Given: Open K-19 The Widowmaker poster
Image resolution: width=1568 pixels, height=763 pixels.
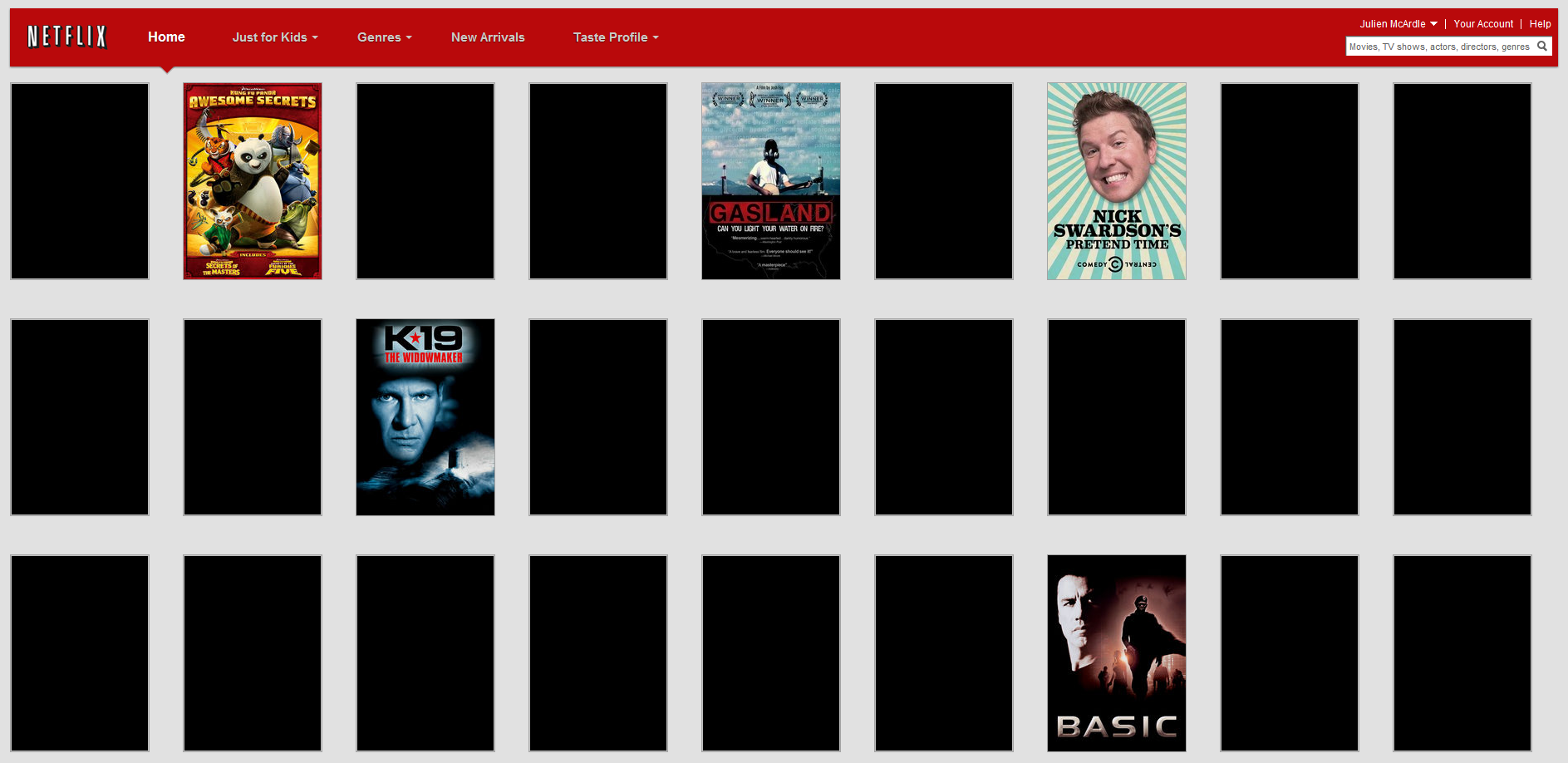Looking at the screenshot, I should coord(425,417).
